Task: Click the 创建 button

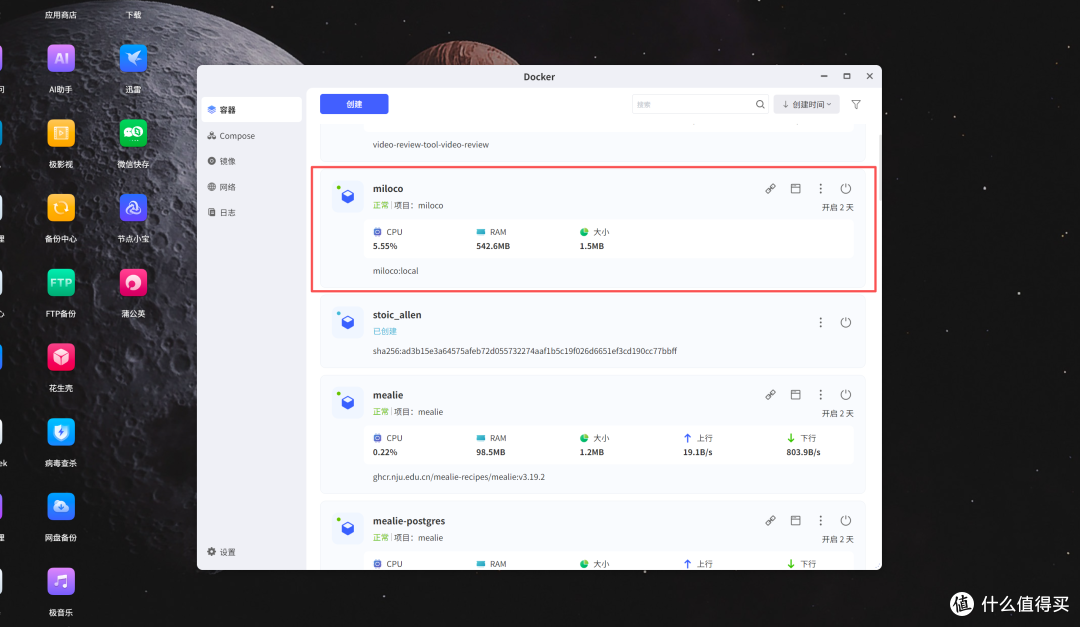Action: tap(354, 104)
